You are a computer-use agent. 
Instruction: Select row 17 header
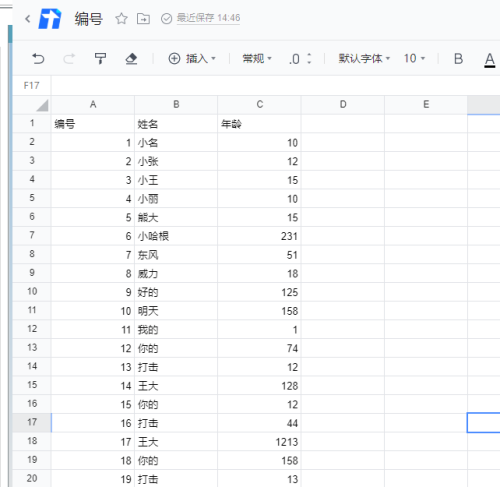[x=32, y=423]
